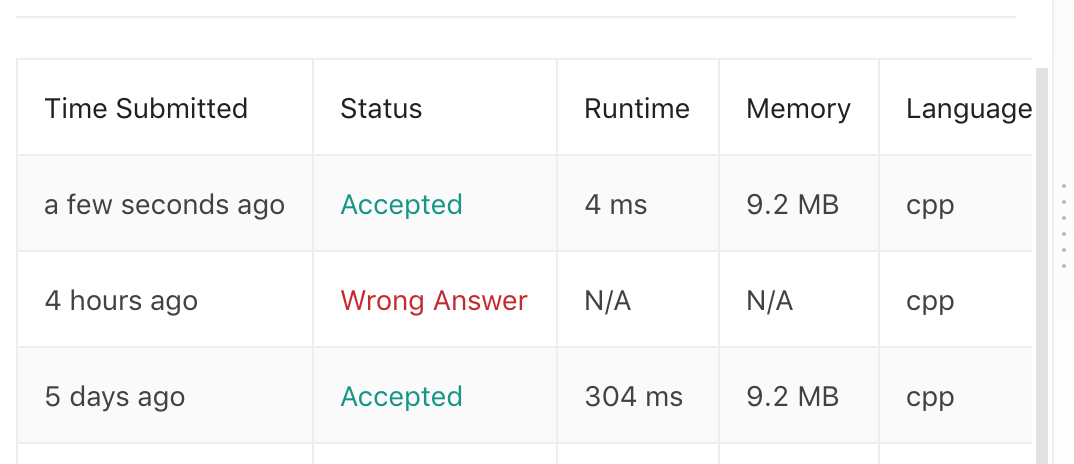Click the '5 days ago' timestamp
1074x464 pixels.
click(x=115, y=397)
